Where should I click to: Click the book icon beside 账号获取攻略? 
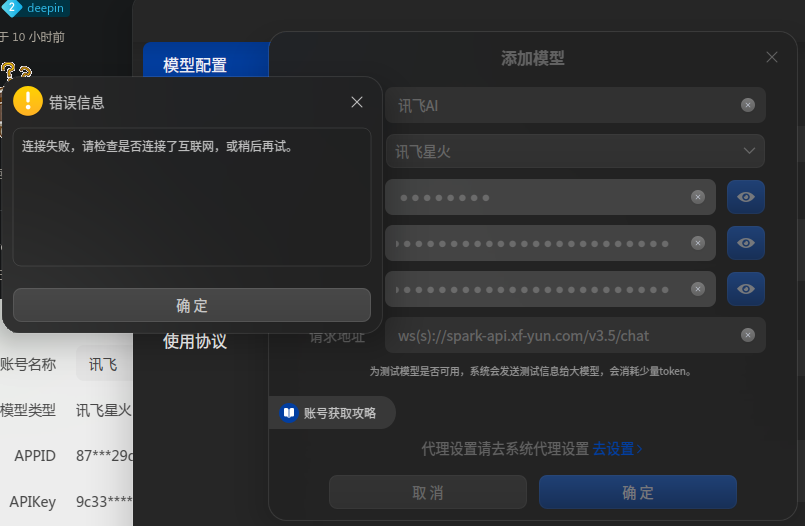(289, 413)
